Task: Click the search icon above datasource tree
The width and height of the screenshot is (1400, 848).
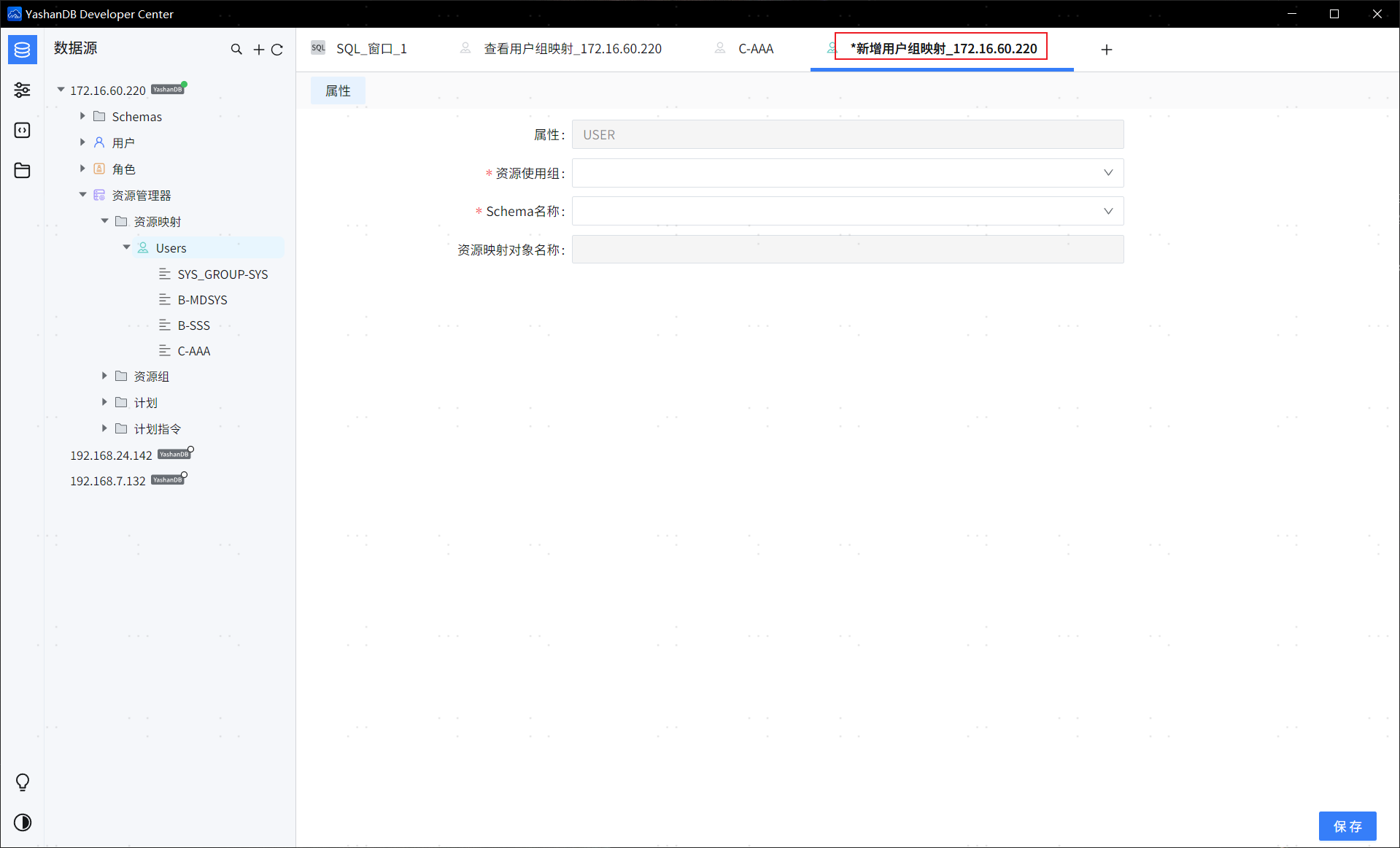Action: point(236,49)
